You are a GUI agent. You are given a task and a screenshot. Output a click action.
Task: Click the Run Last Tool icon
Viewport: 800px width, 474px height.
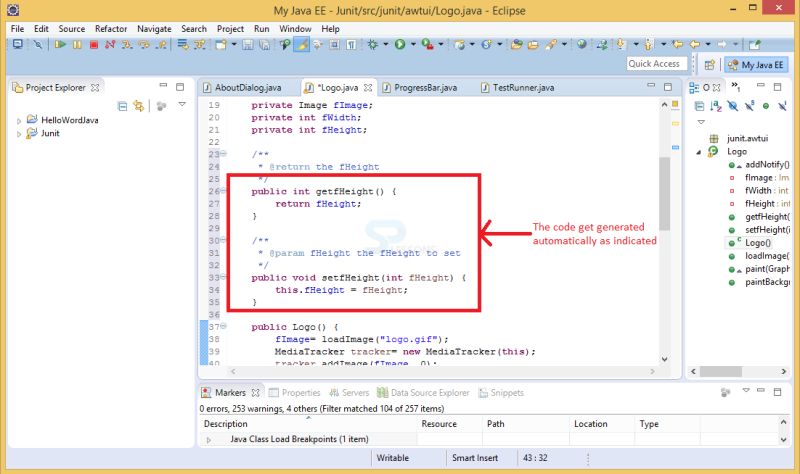(428, 44)
